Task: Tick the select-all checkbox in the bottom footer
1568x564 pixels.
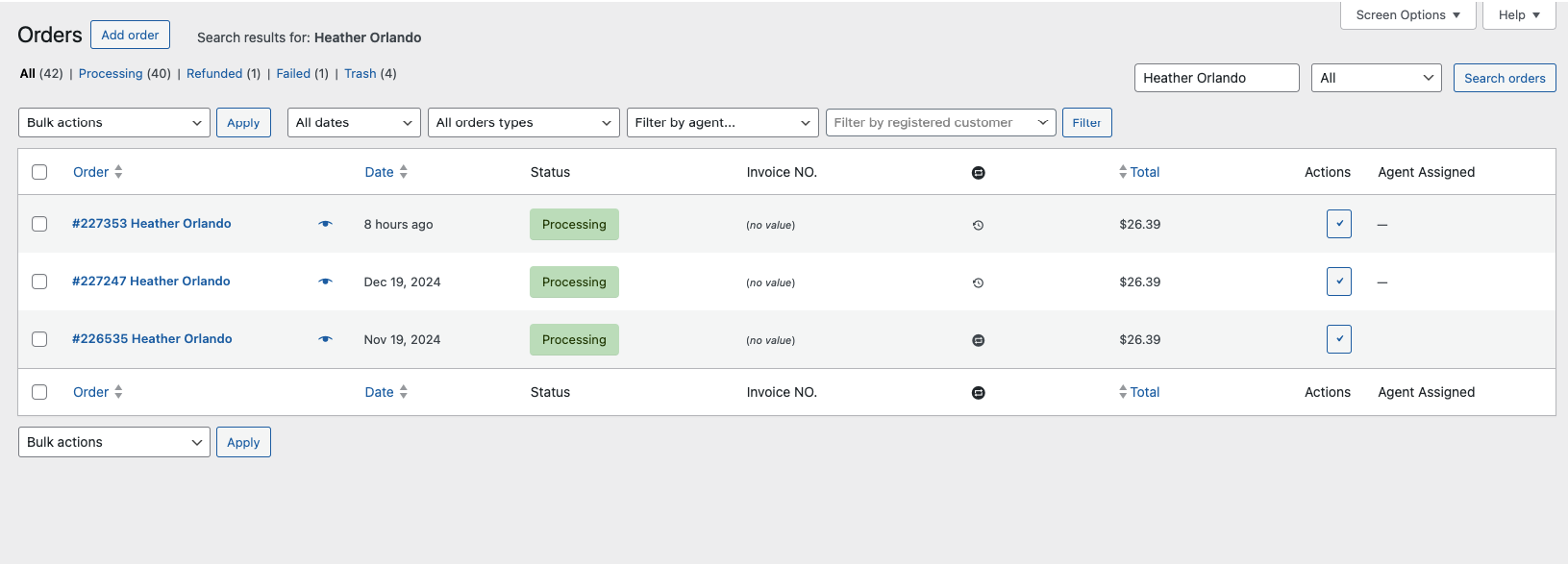Action: (x=39, y=392)
